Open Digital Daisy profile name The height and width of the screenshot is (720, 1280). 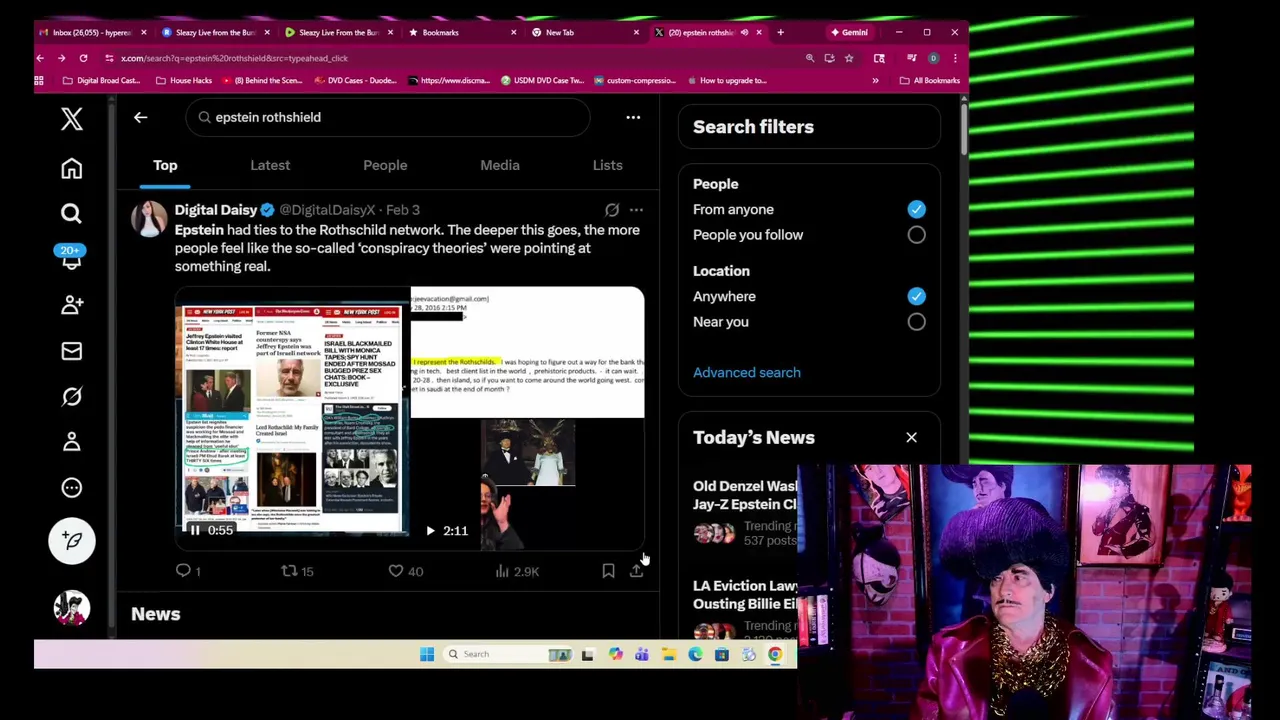pos(216,210)
